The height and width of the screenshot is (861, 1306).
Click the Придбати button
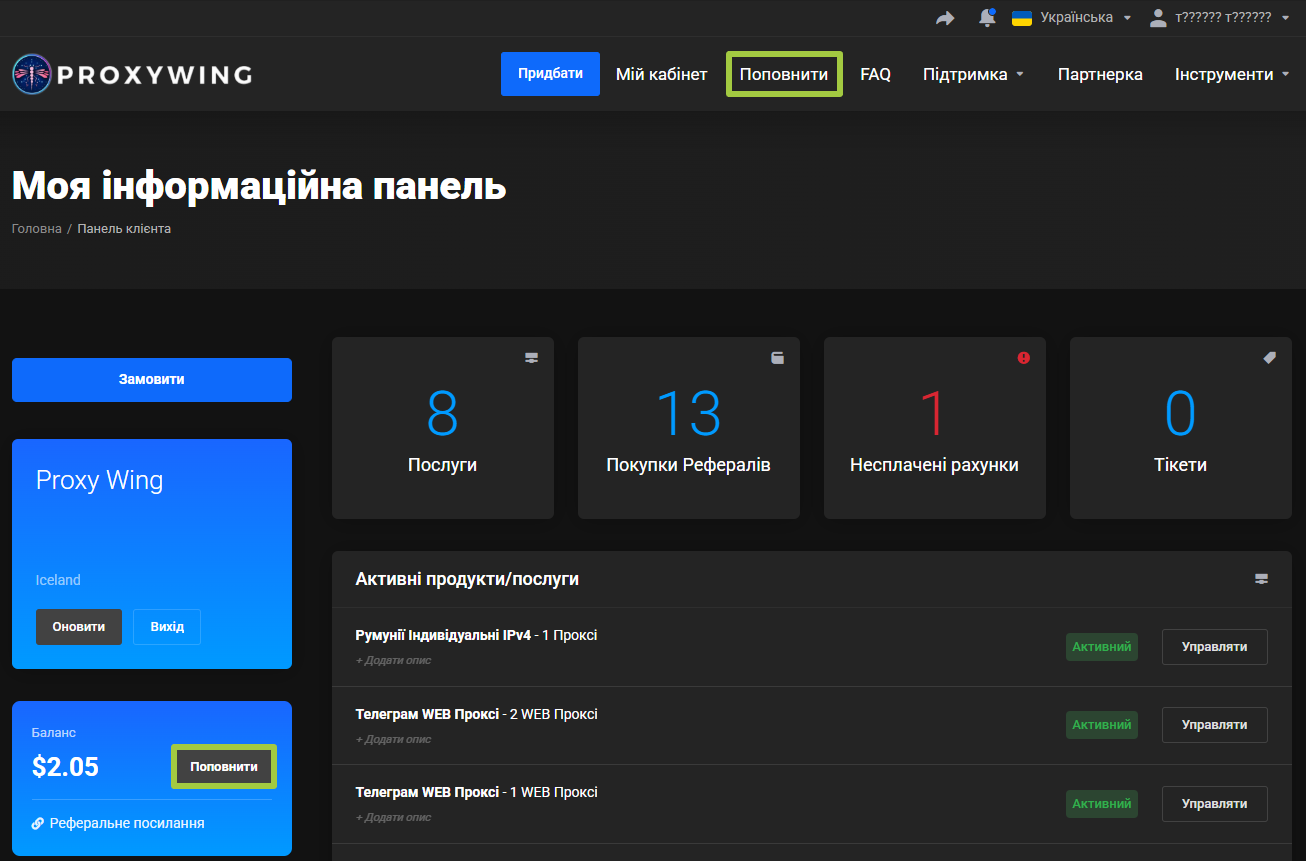point(550,74)
